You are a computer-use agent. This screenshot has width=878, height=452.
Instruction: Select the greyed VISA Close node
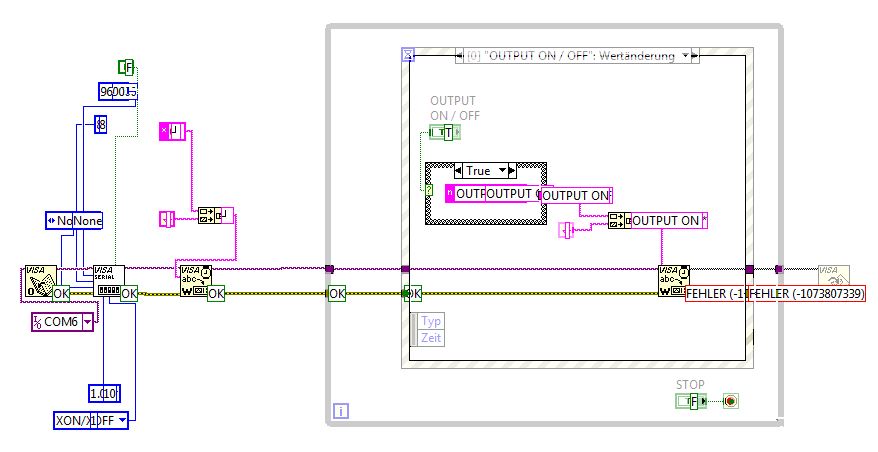[x=834, y=274]
